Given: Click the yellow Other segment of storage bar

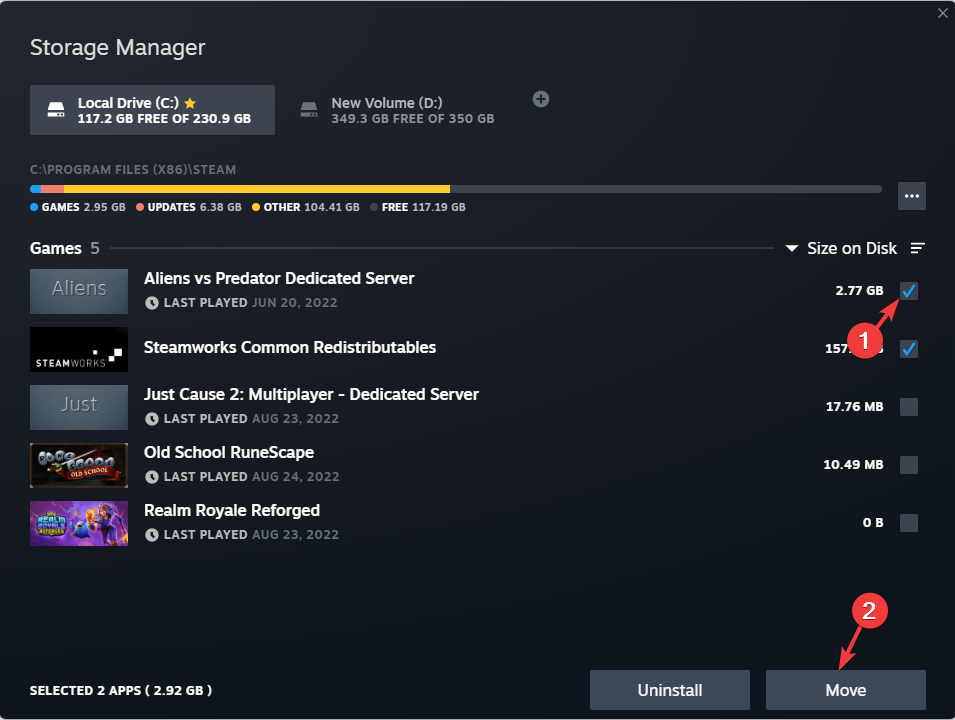Looking at the screenshot, I should coord(256,189).
